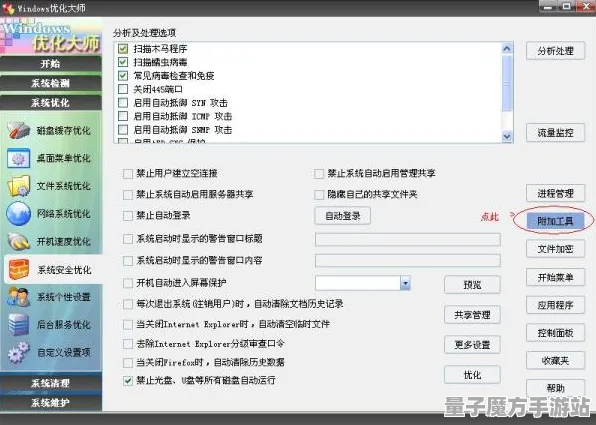
Task: Check 启用自动抵御 ICMP 攻击
Action: 123,116
